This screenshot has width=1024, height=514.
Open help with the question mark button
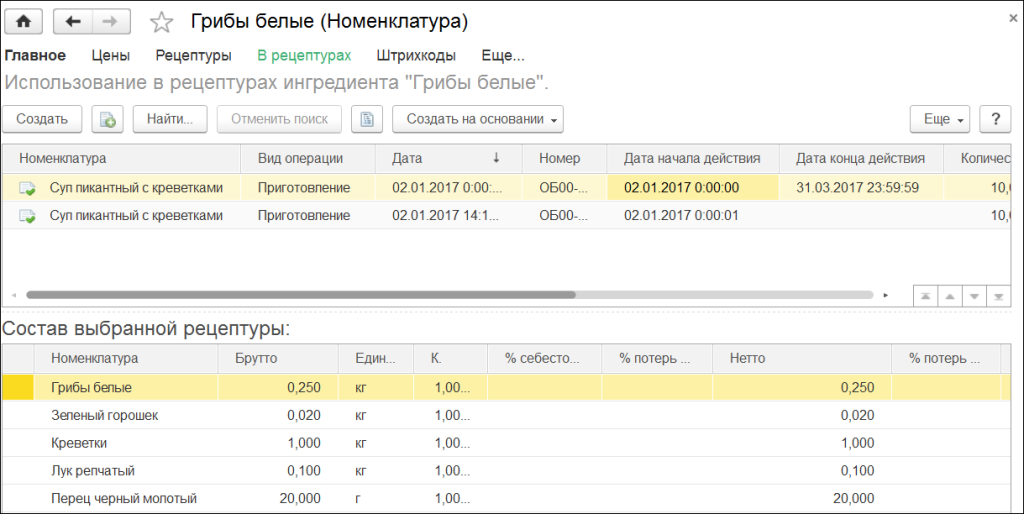click(995, 119)
